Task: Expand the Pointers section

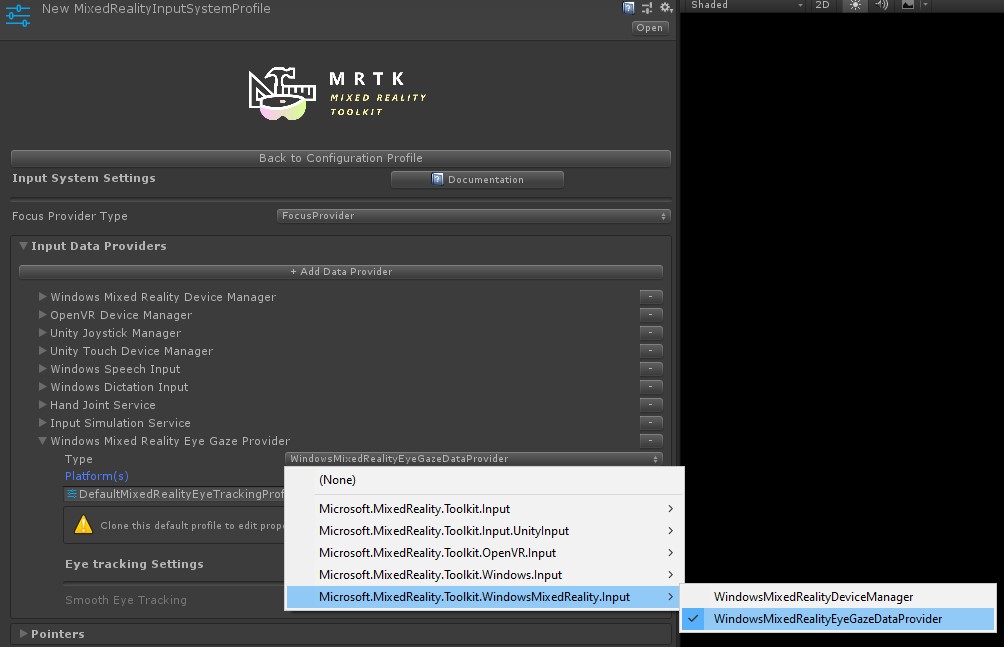Action: pyautogui.click(x=24, y=634)
